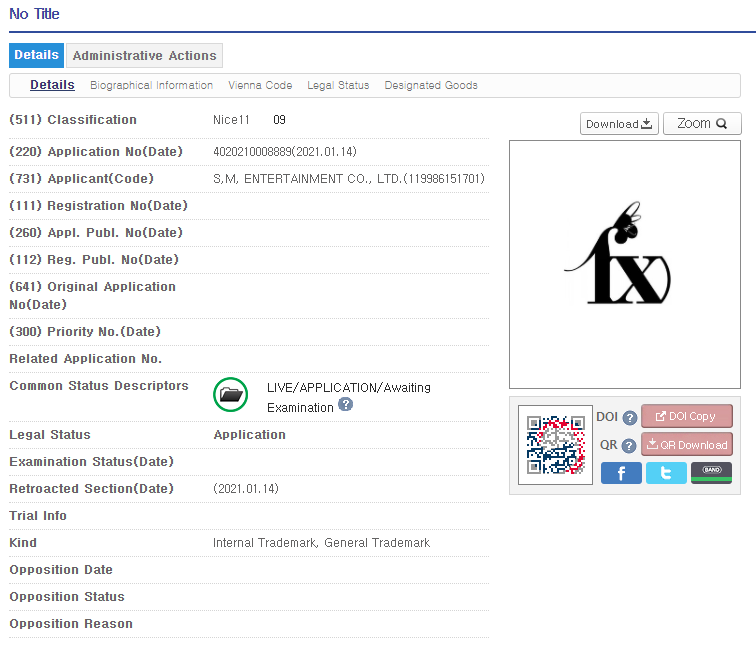
Task: Click the Nice11 classification text
Action: point(231,120)
